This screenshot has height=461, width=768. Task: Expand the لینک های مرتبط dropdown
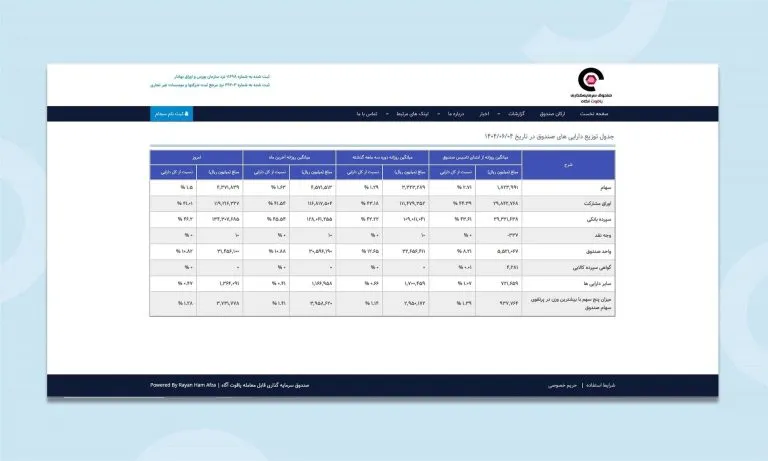[x=408, y=114]
